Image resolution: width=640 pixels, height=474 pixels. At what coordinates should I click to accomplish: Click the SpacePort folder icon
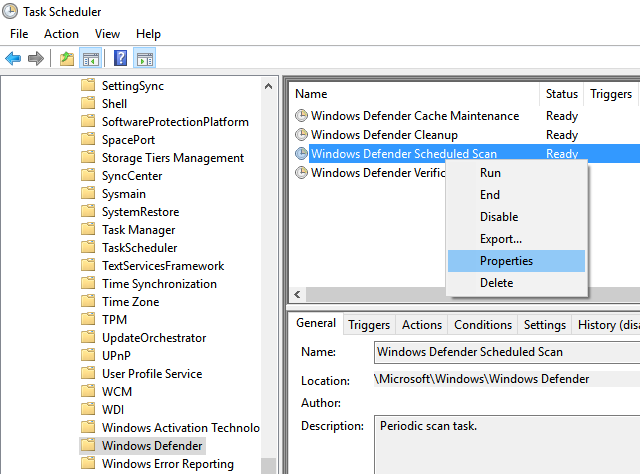(88, 139)
